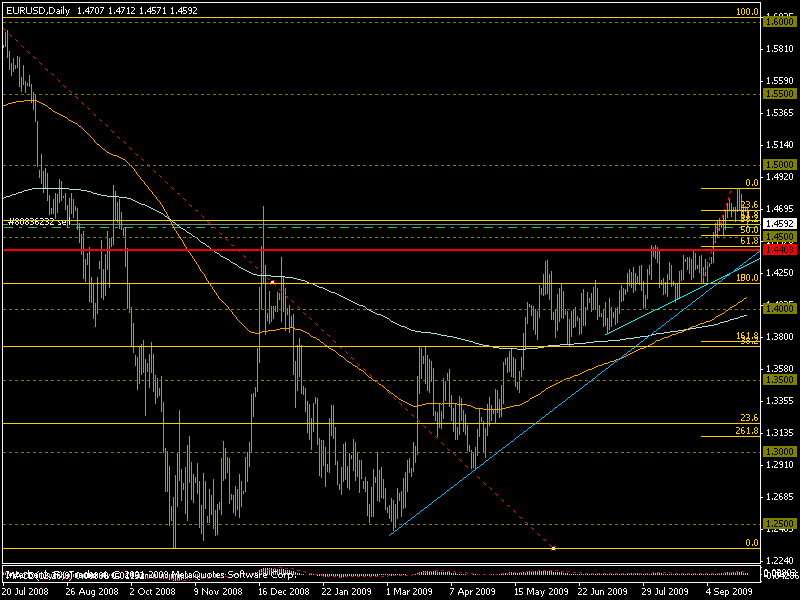Select the 261.8 Fibonacci extension label
This screenshot has width=800, height=600.
coord(747,431)
